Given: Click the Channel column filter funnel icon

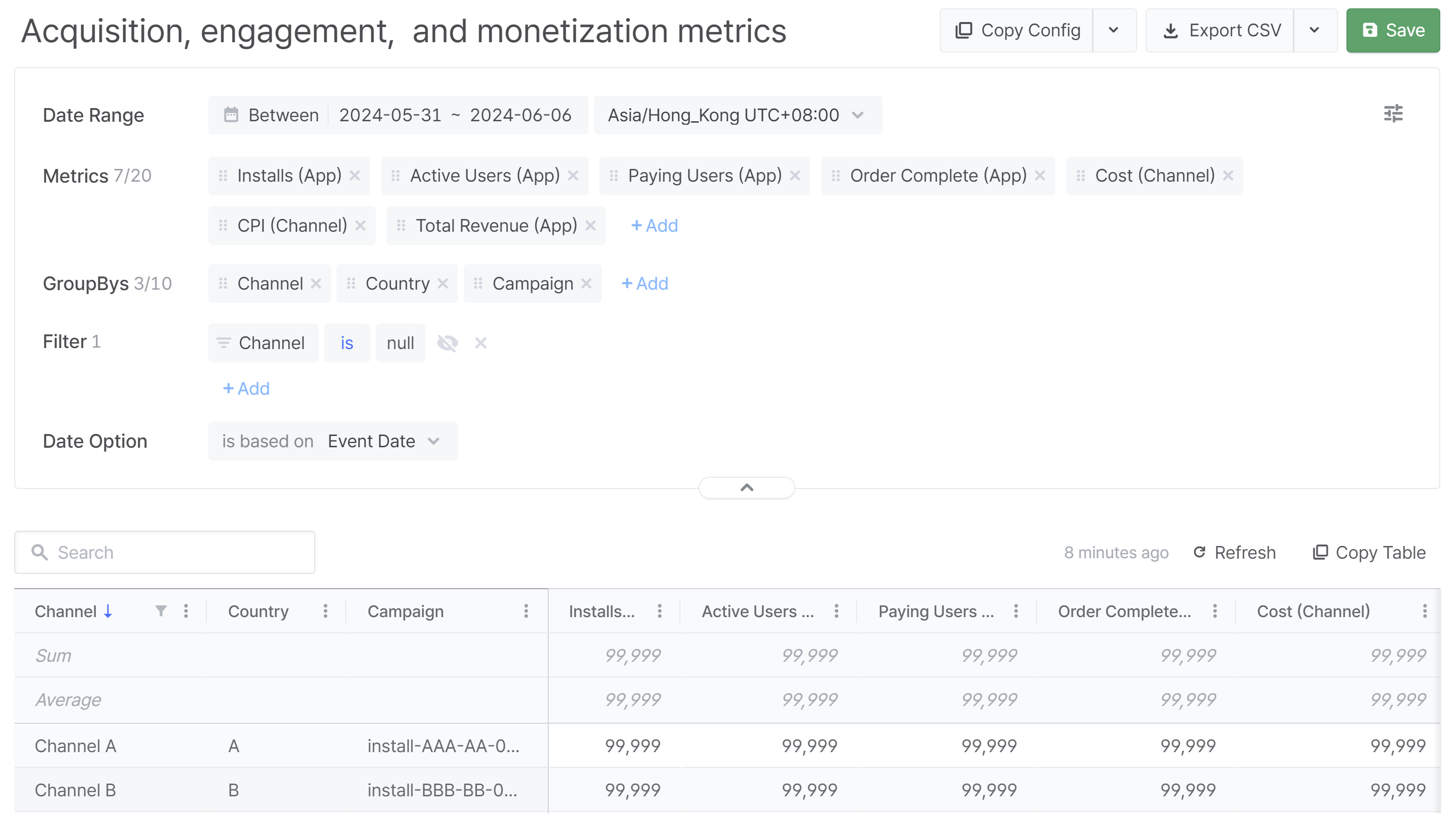Looking at the screenshot, I should pos(161,611).
